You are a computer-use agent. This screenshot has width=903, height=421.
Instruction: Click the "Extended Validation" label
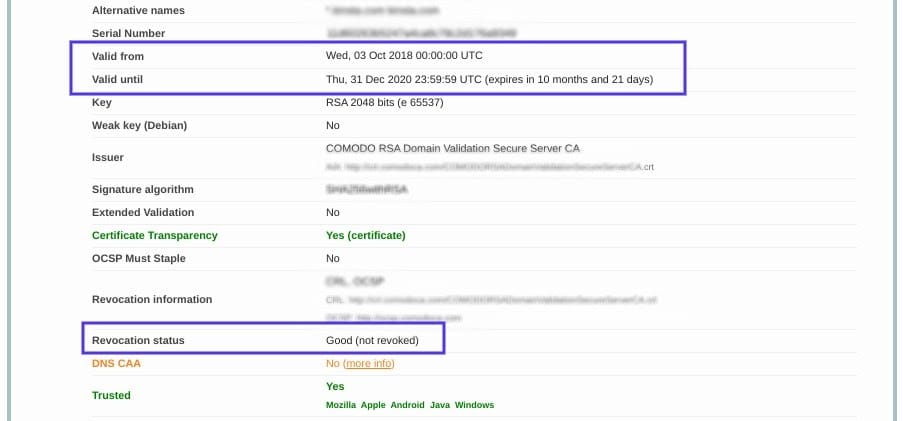point(143,212)
